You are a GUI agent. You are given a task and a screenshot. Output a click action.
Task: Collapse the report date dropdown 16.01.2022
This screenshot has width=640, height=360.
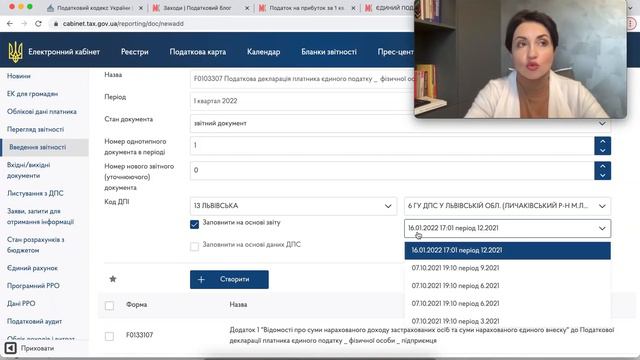click(507, 228)
